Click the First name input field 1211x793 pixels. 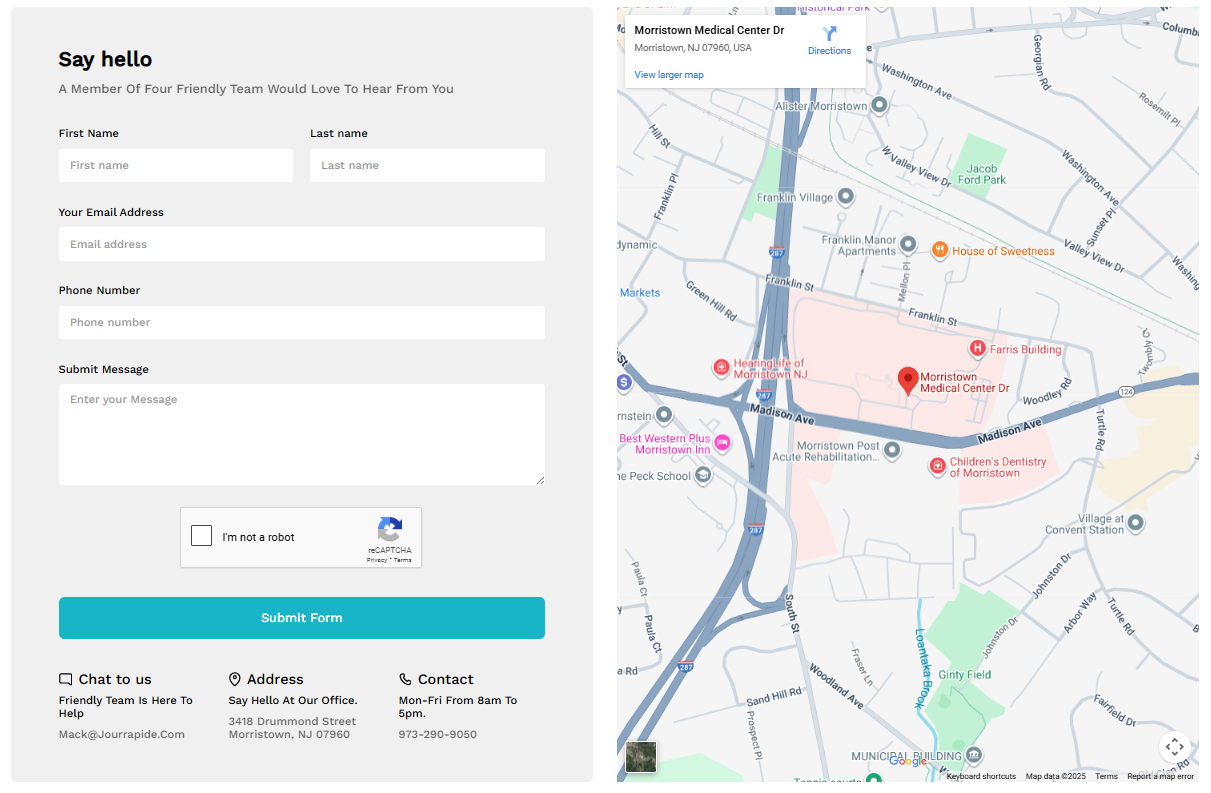pyautogui.click(x=176, y=166)
